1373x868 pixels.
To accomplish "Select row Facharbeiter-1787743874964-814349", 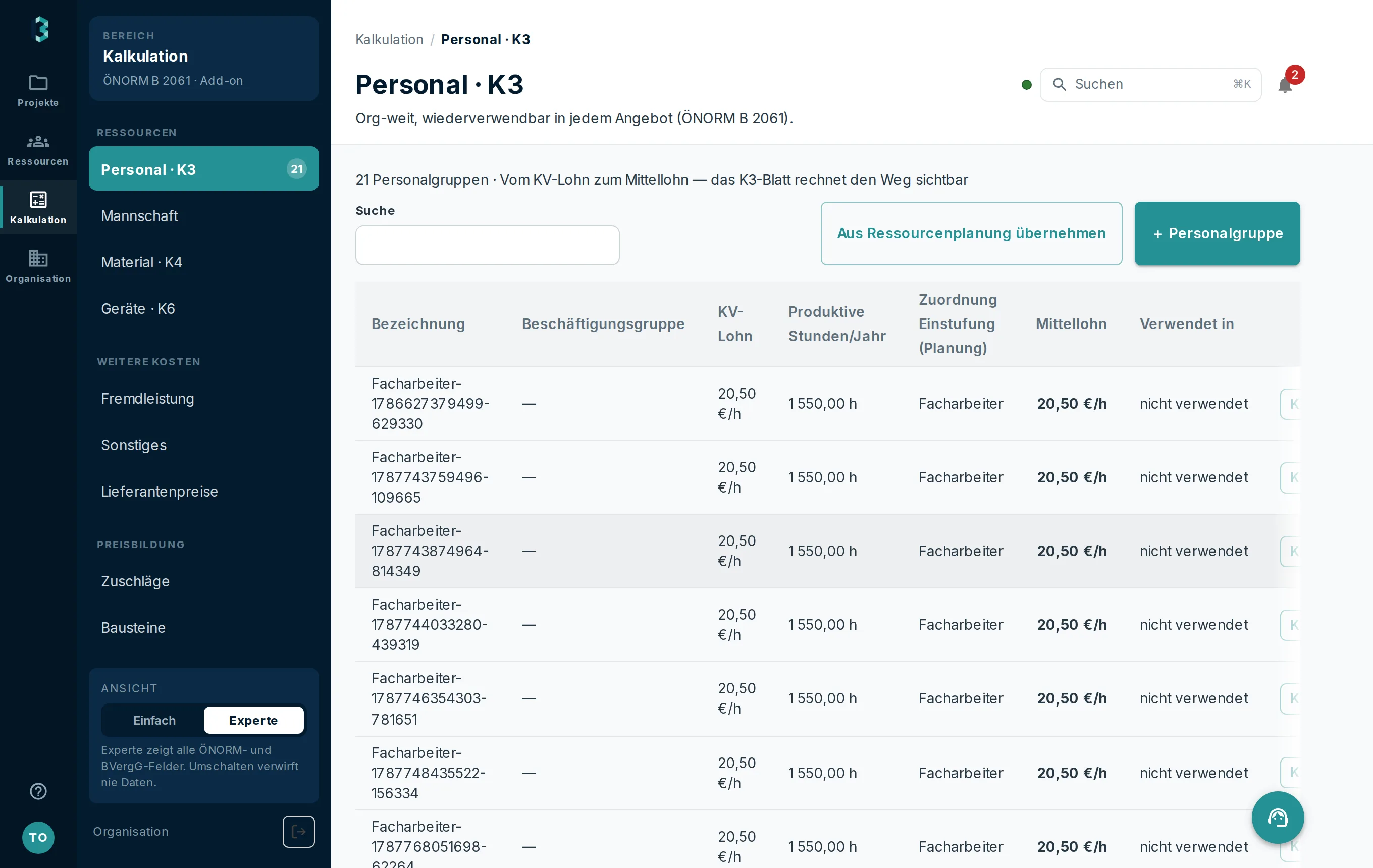I will coord(827,551).
